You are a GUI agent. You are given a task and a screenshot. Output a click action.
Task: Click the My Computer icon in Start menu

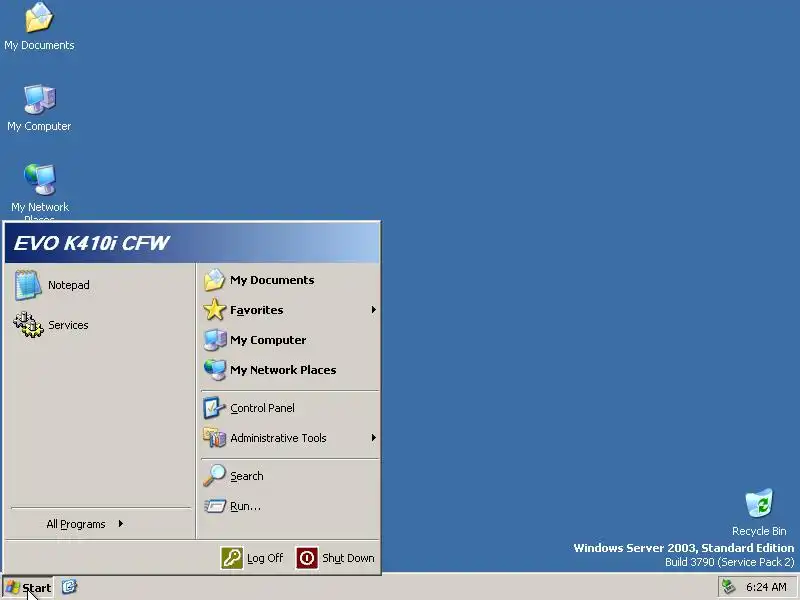click(214, 340)
